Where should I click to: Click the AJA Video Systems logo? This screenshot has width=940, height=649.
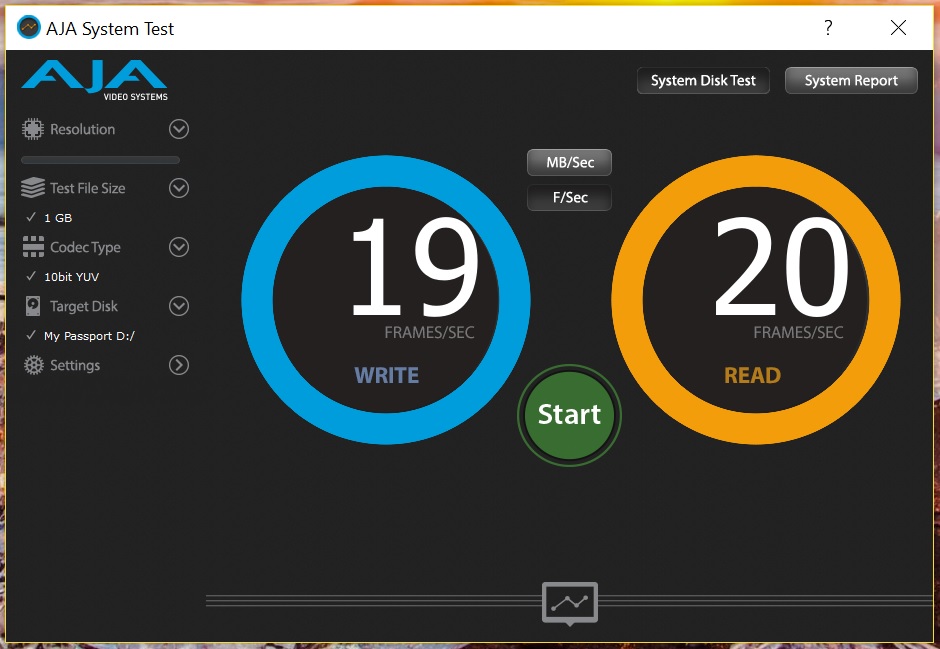95,80
